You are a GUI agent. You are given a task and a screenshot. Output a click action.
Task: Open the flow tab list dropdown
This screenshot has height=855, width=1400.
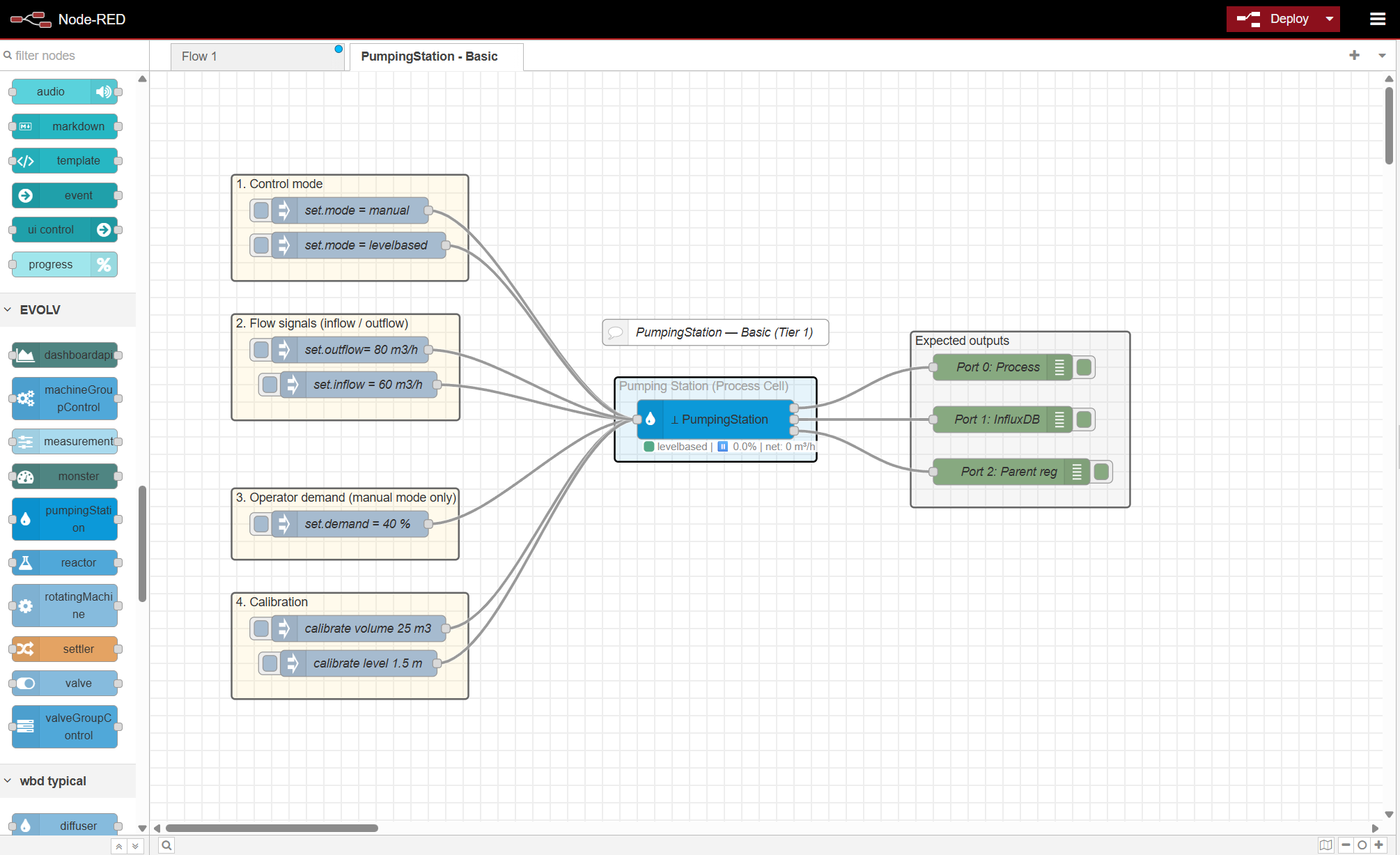click(1382, 55)
